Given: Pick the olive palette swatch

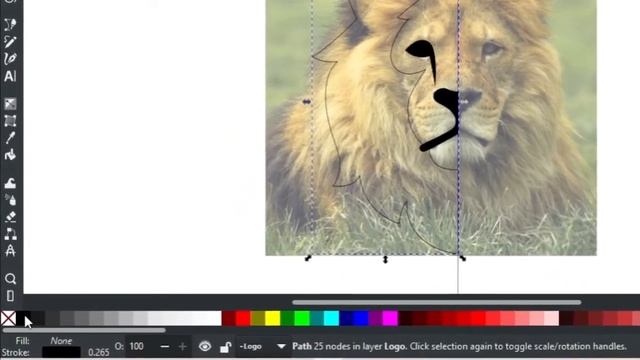Looking at the screenshot, I should coord(258,318).
